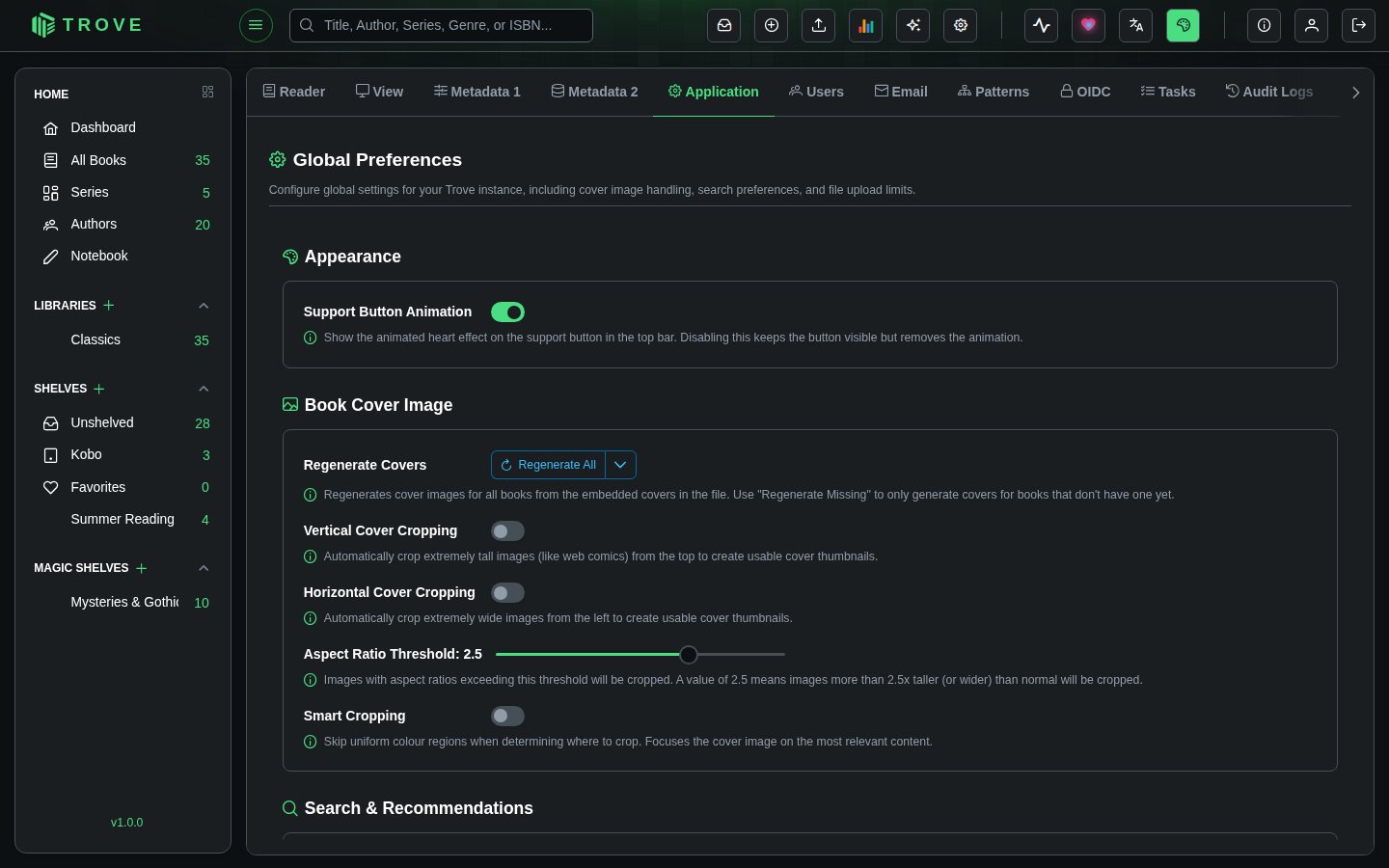This screenshot has width=1389, height=868.
Task: Click the green theme palette icon
Action: 1184,25
